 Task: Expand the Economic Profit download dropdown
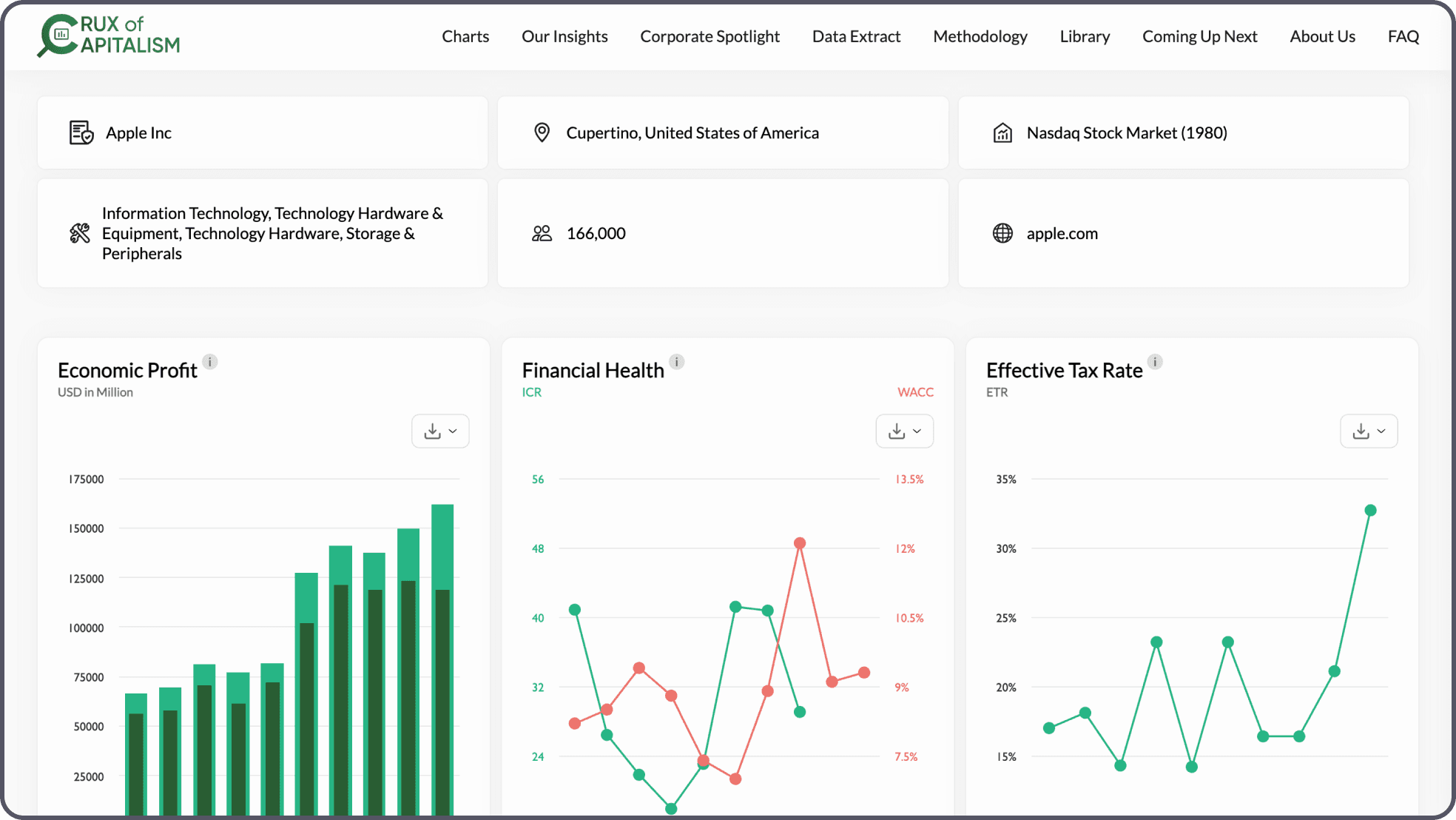coord(440,431)
